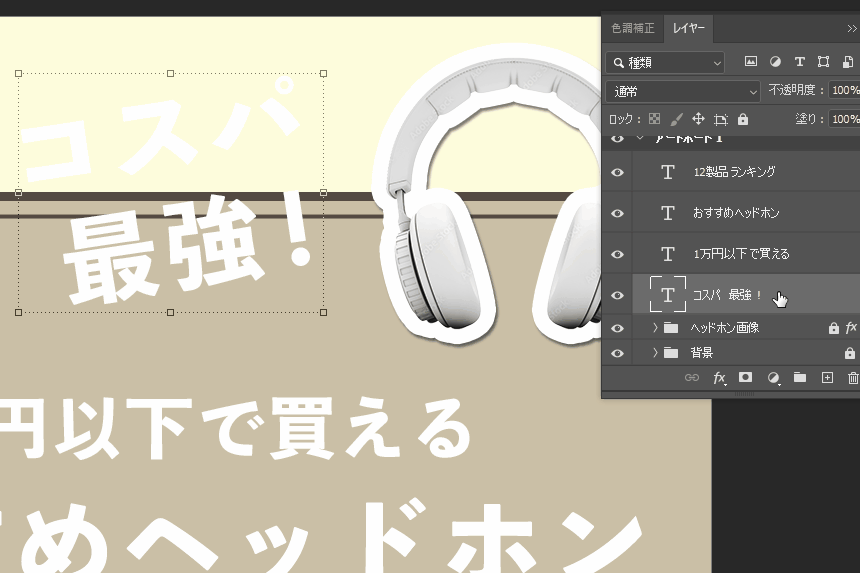Screen dimensions: 860x573
Task: Hide the 12製品 ランキング layer
Action: pos(617,172)
